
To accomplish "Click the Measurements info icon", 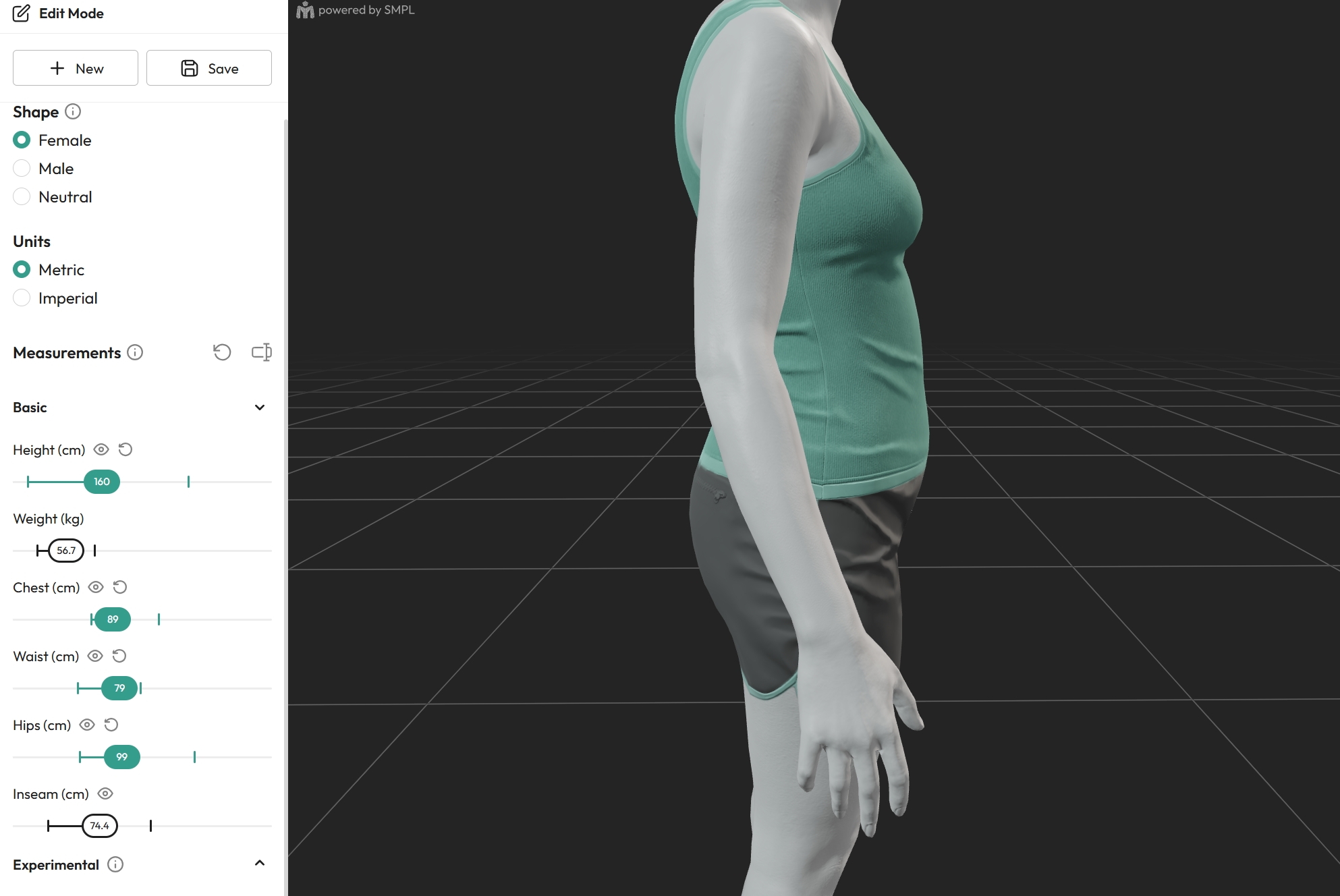I will (135, 352).
